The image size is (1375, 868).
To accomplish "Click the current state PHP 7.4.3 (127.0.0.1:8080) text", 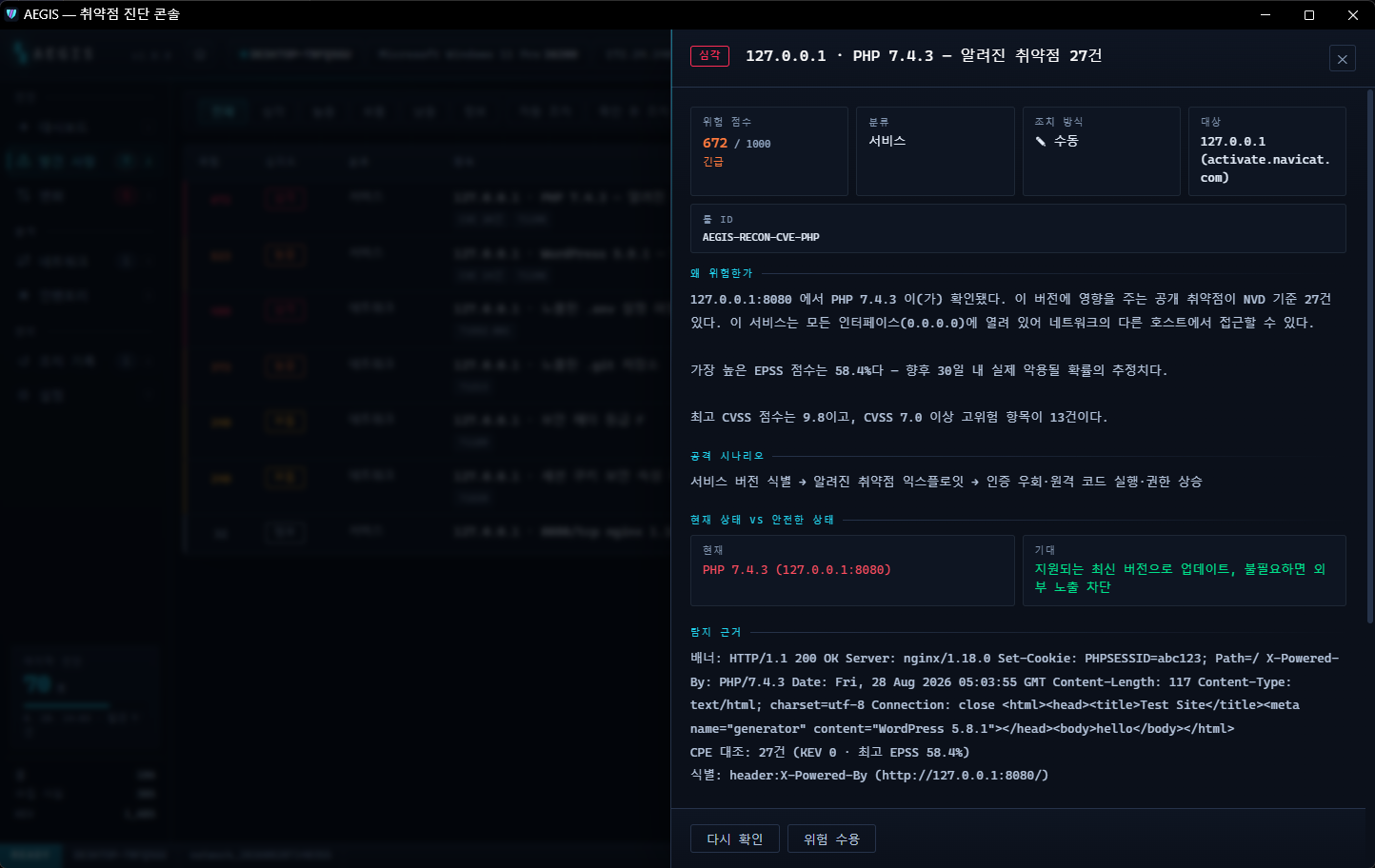I will (x=797, y=570).
